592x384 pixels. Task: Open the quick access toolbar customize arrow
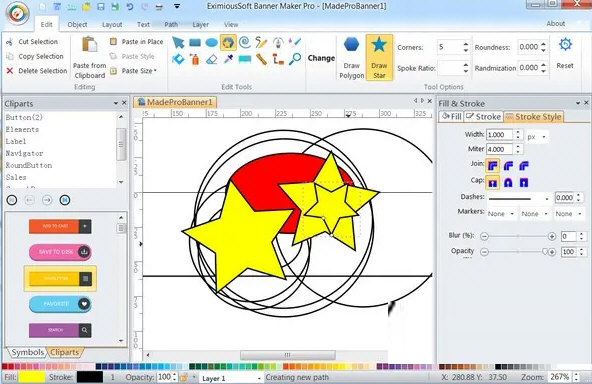tap(177, 6)
